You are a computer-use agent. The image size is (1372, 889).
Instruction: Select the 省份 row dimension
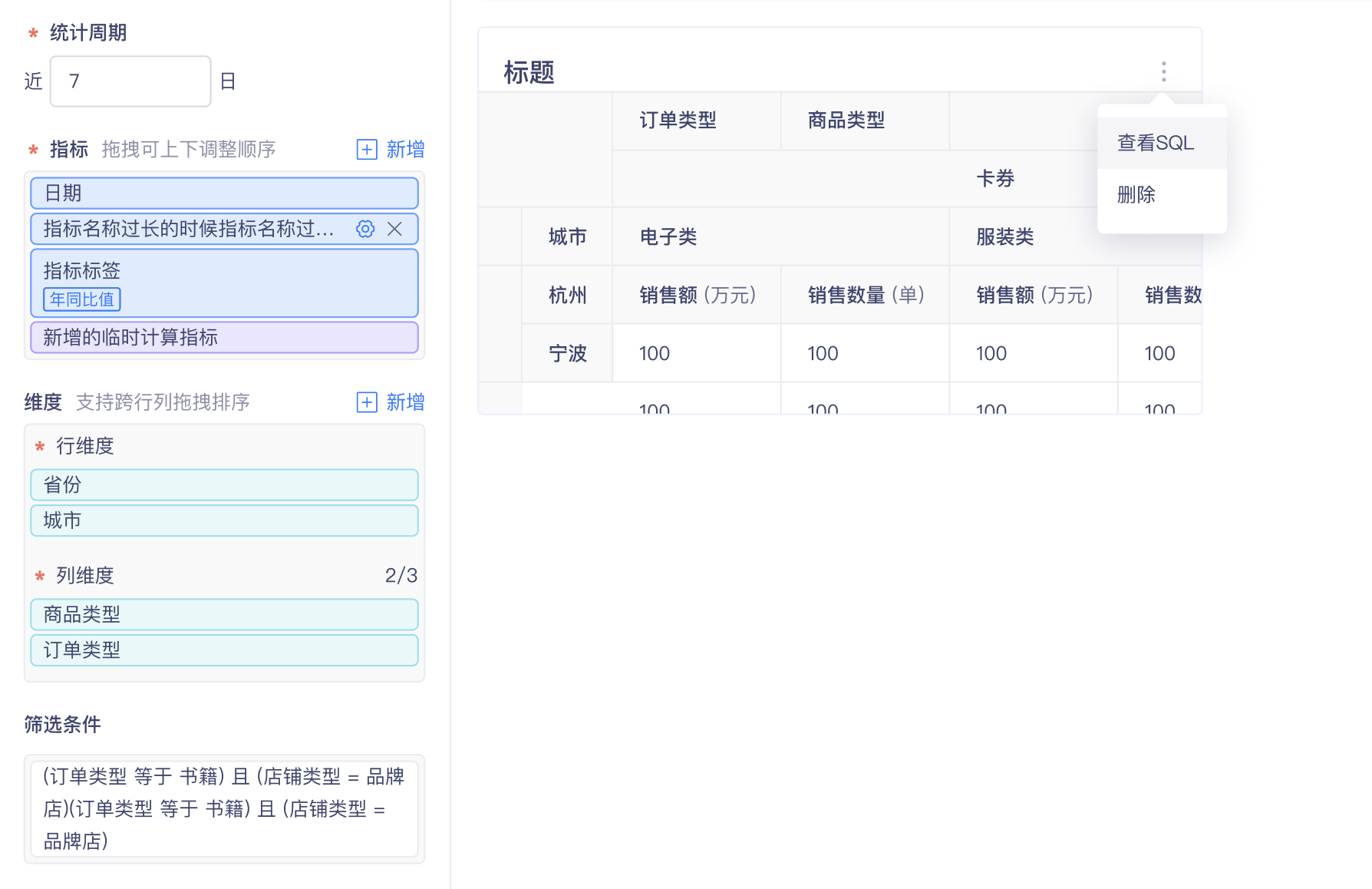[224, 484]
